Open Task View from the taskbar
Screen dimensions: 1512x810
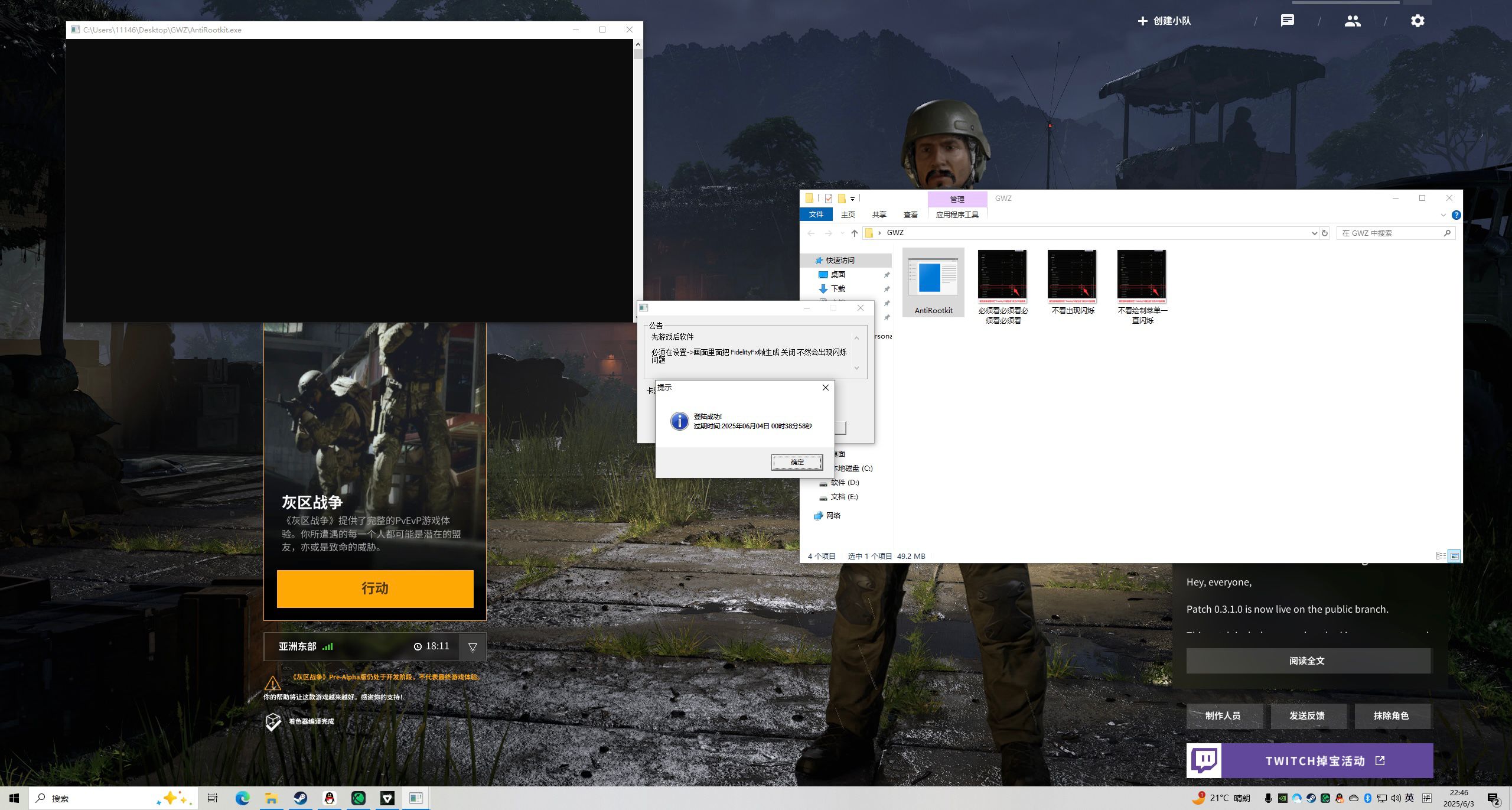[213, 798]
